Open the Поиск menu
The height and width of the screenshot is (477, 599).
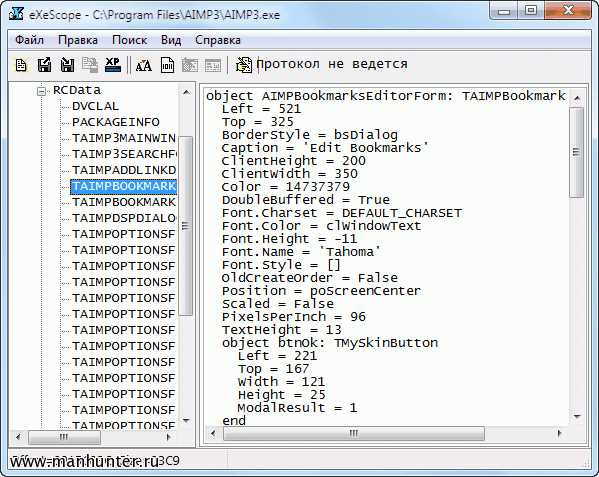(x=130, y=40)
